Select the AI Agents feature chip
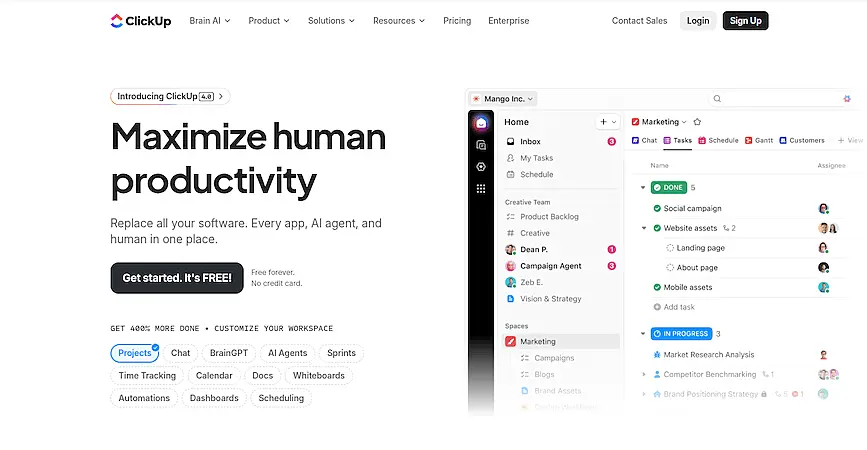Image resolution: width=867 pixels, height=450 pixels. [x=288, y=353]
